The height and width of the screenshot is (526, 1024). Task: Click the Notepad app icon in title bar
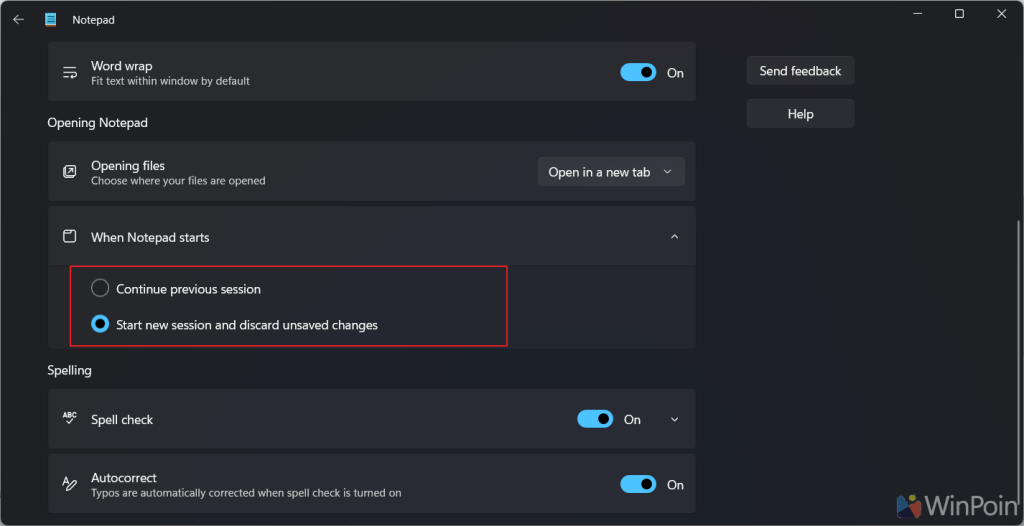[51, 19]
